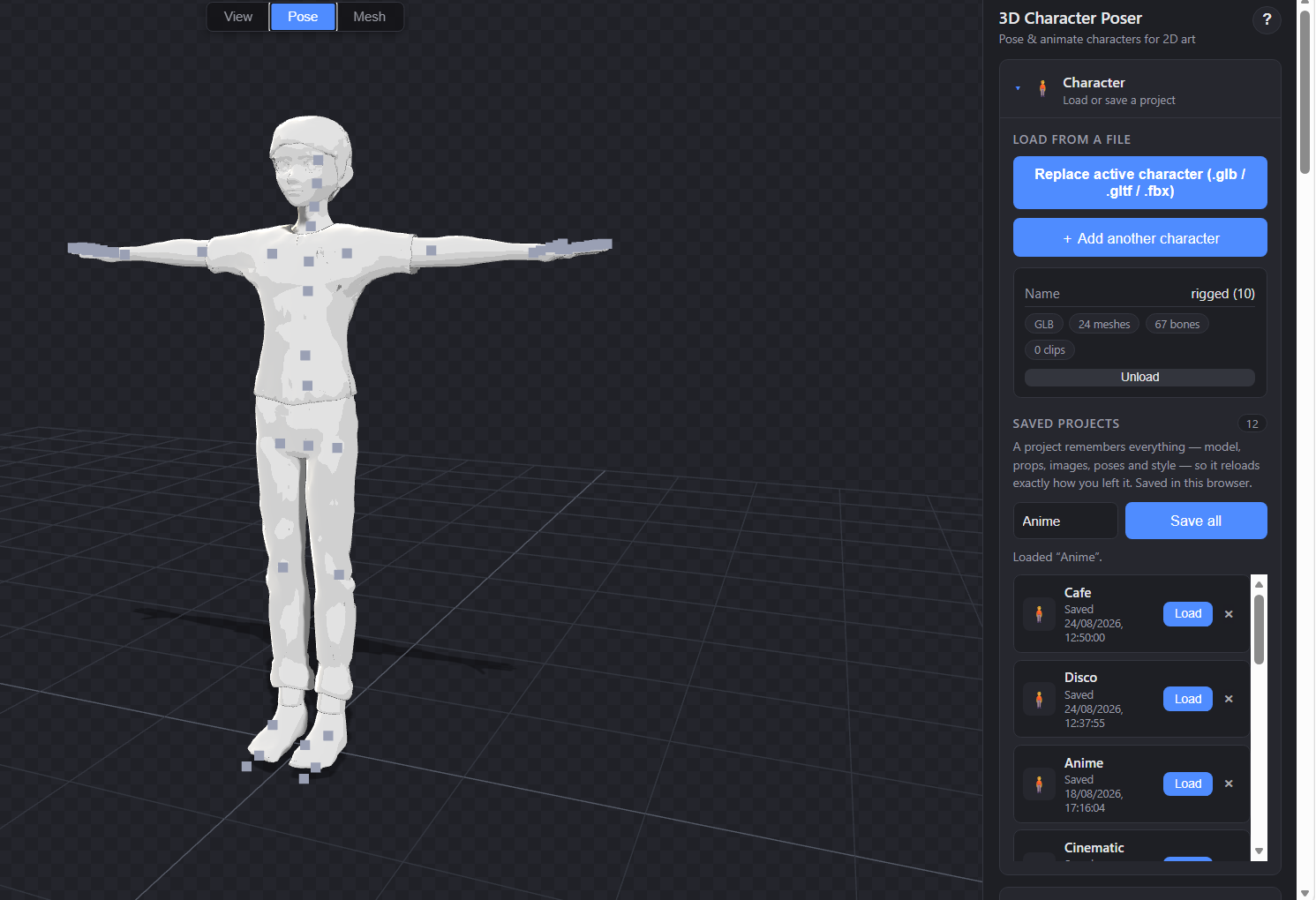The width and height of the screenshot is (1316, 900).
Task: Click the saved projects list scroll-down arrow
Action: point(1260,851)
